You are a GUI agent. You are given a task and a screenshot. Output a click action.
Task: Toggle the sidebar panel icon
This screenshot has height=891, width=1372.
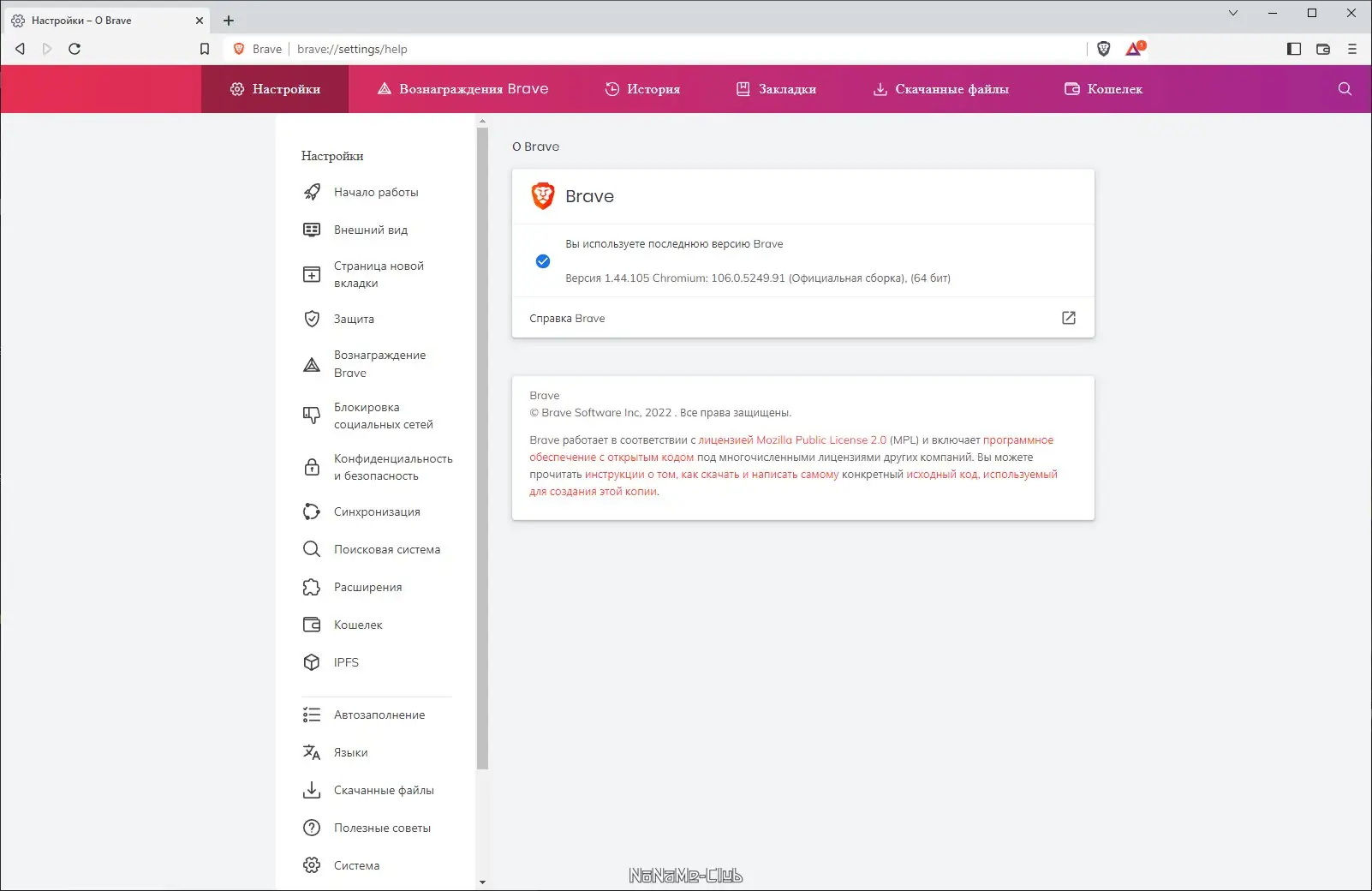pos(1294,49)
